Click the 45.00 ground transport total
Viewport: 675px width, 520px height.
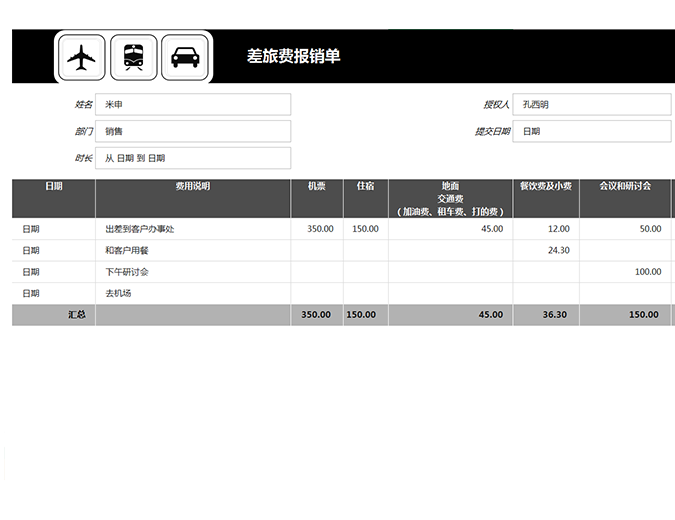[450, 315]
